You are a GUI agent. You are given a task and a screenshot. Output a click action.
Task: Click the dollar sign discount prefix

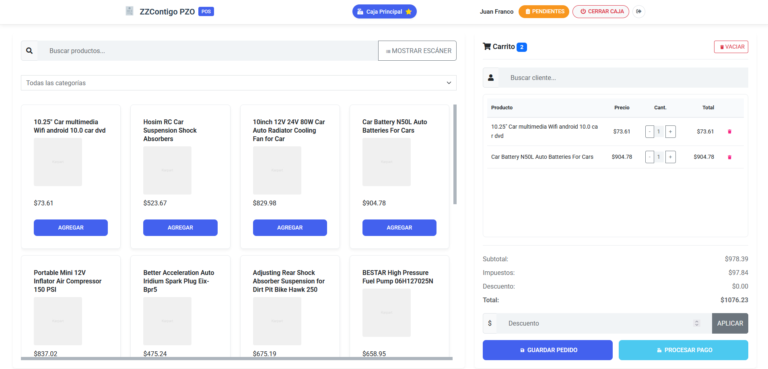[x=490, y=323]
